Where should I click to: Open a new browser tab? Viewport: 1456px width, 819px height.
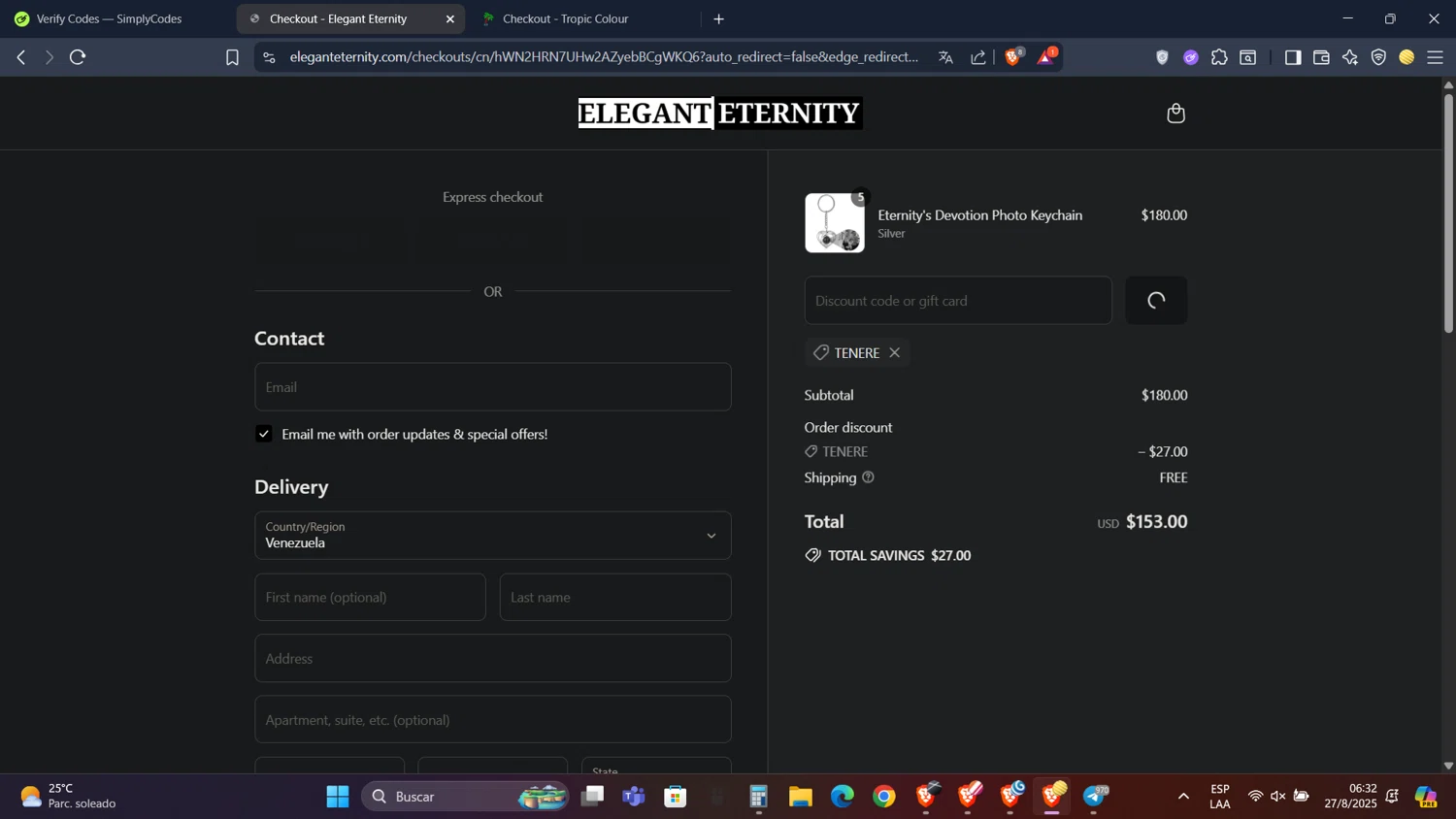[x=719, y=18]
